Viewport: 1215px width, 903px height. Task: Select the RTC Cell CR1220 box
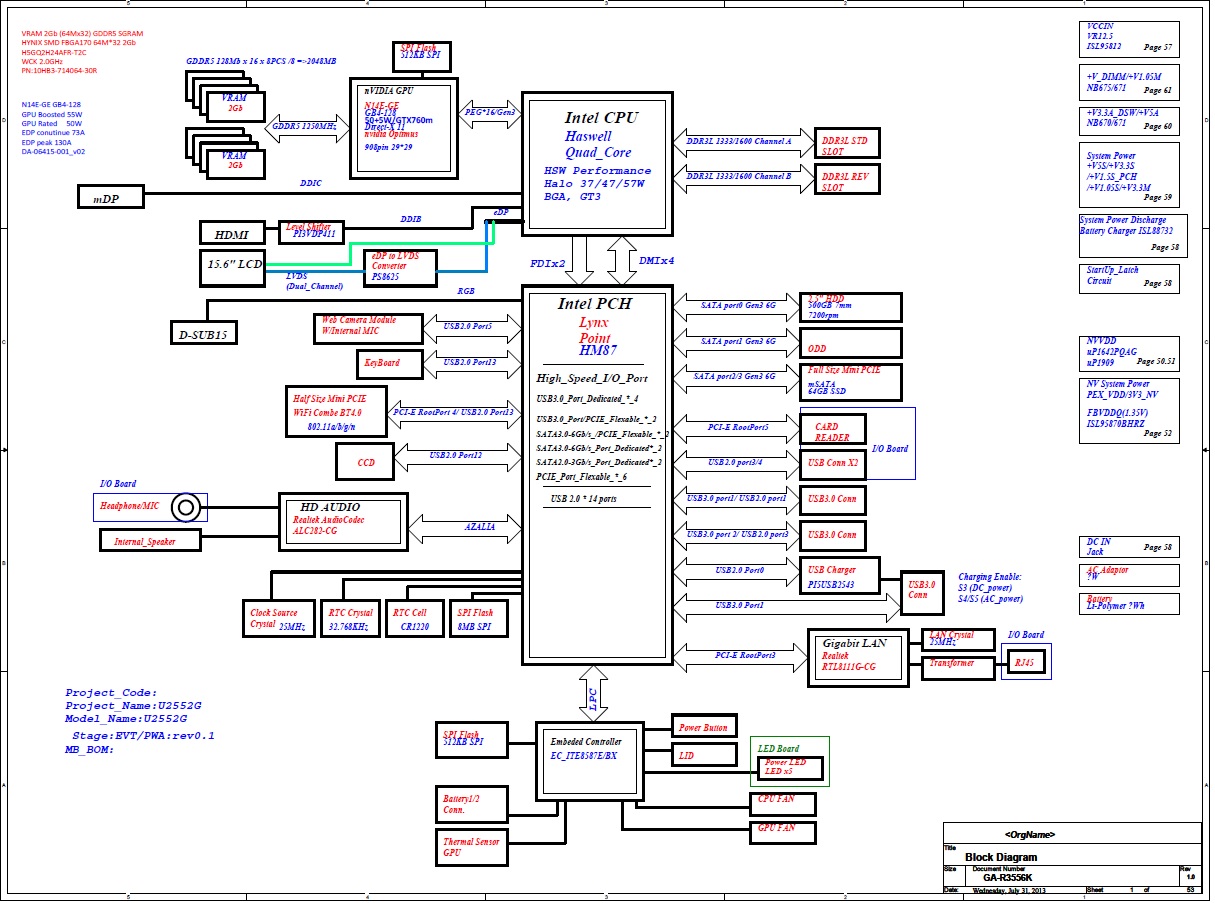coord(414,618)
